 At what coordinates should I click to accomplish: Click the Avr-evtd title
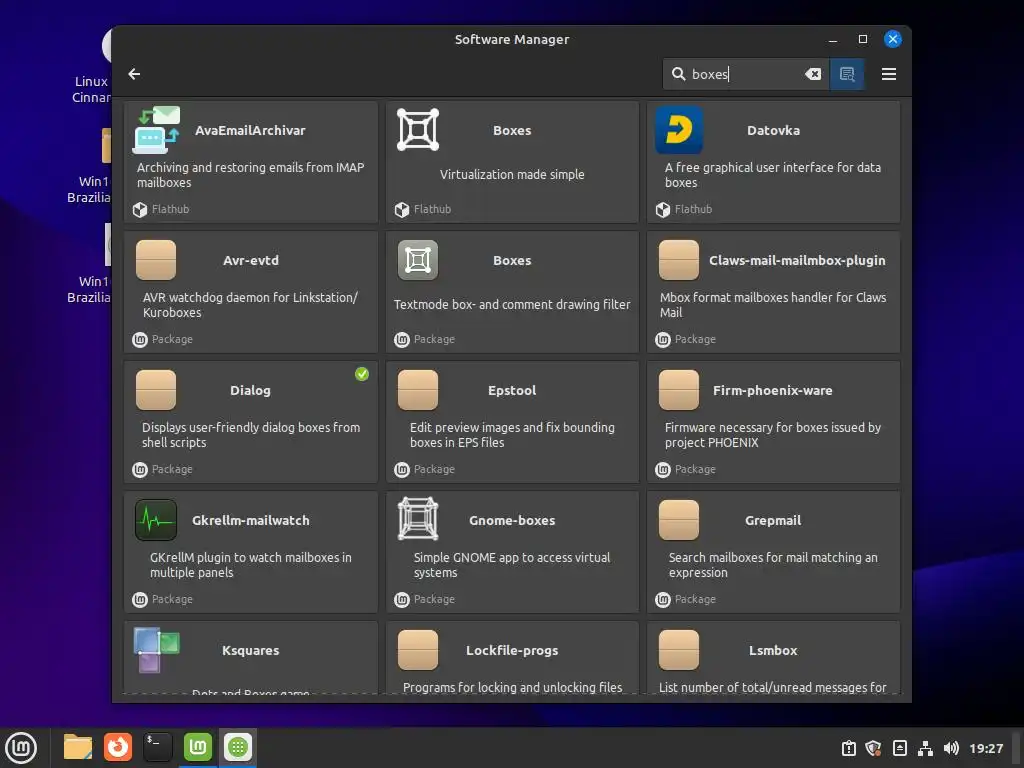[x=251, y=261]
